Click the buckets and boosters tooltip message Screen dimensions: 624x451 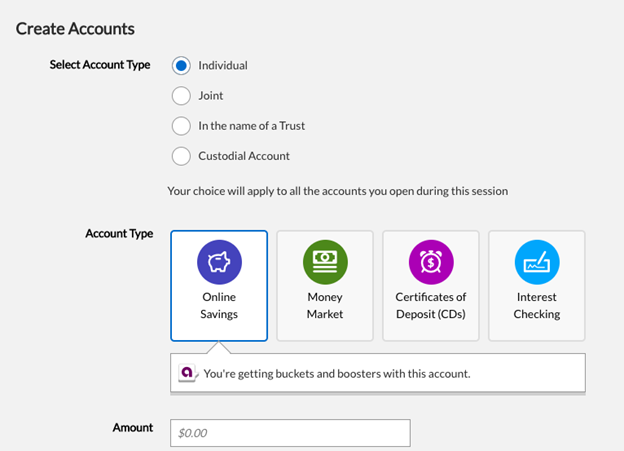[336, 374]
